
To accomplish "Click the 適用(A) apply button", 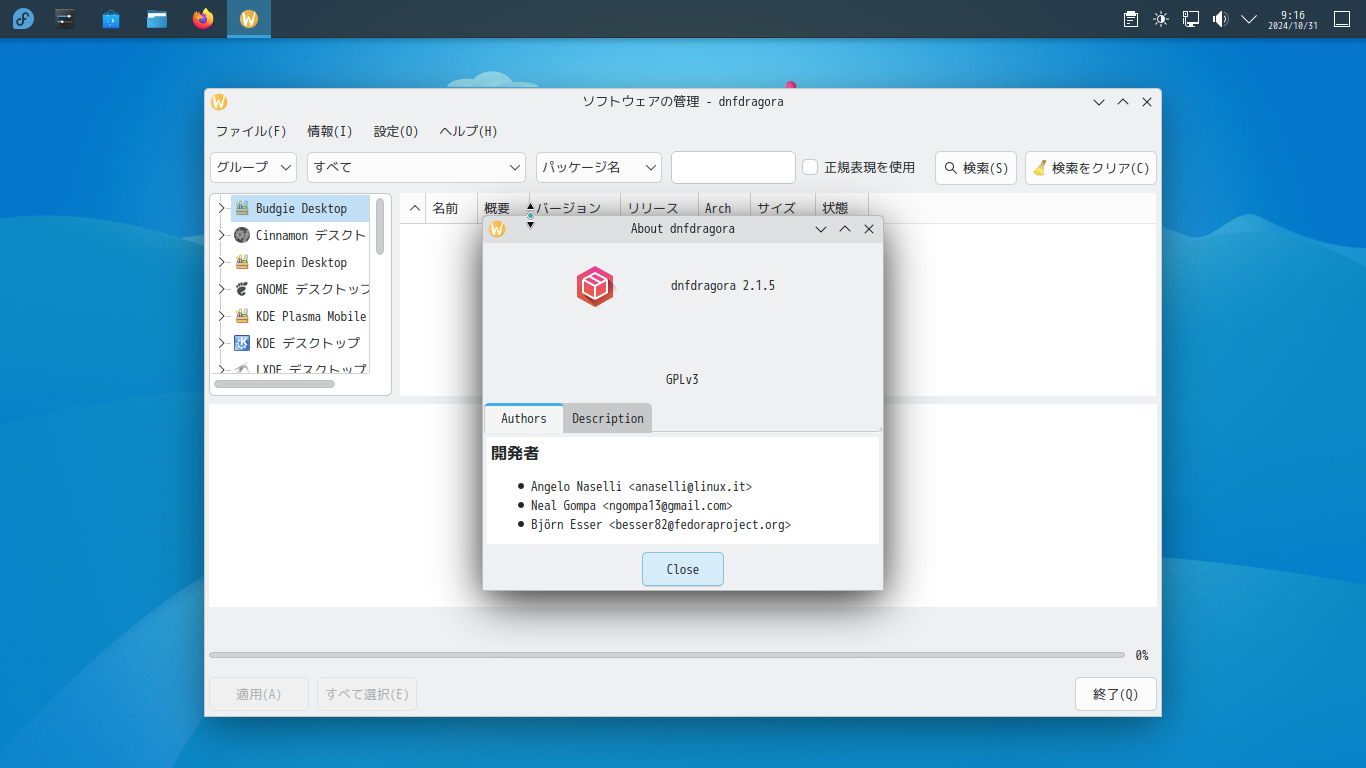I will point(259,694).
